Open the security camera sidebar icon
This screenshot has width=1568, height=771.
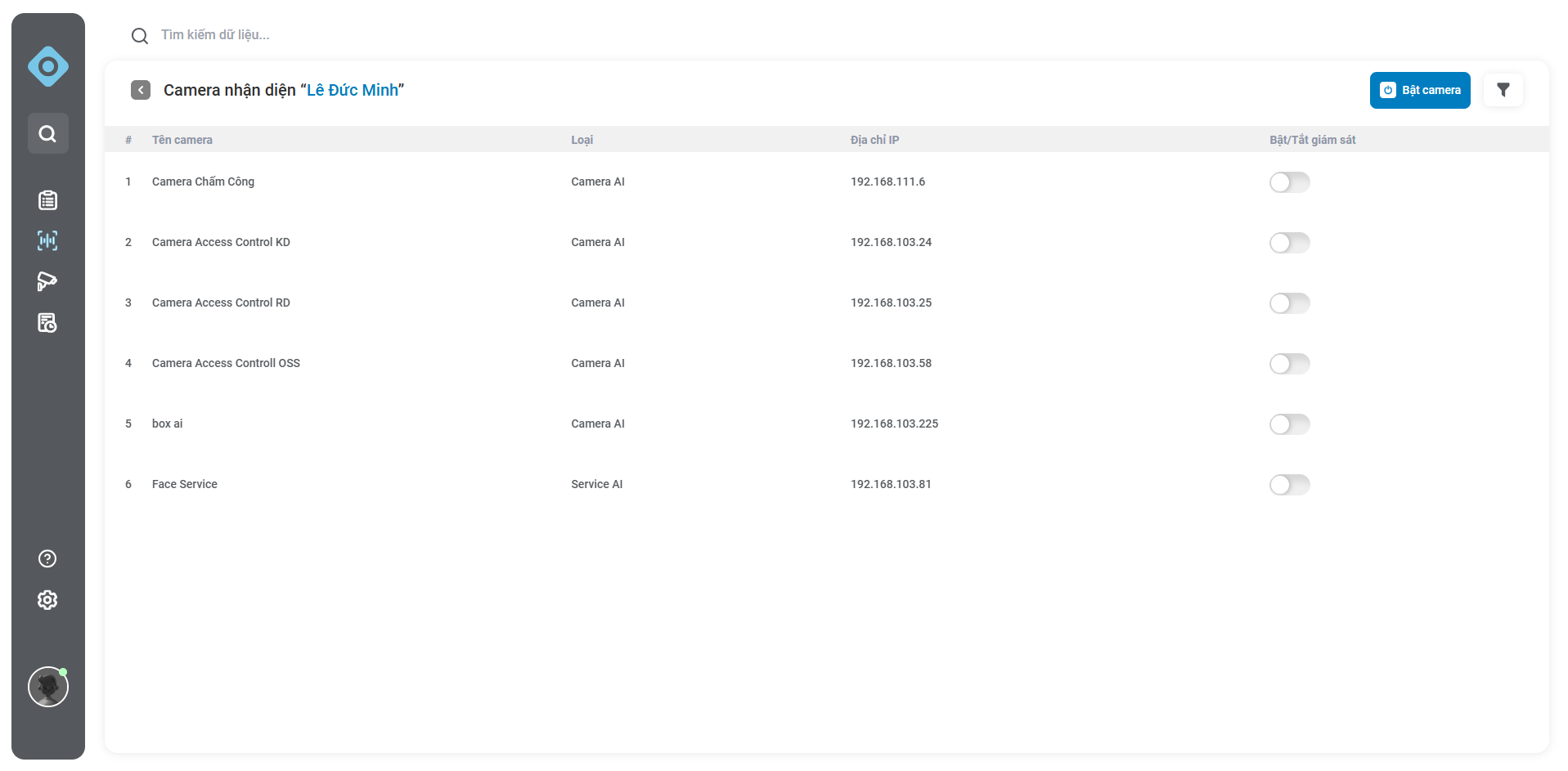(x=47, y=281)
